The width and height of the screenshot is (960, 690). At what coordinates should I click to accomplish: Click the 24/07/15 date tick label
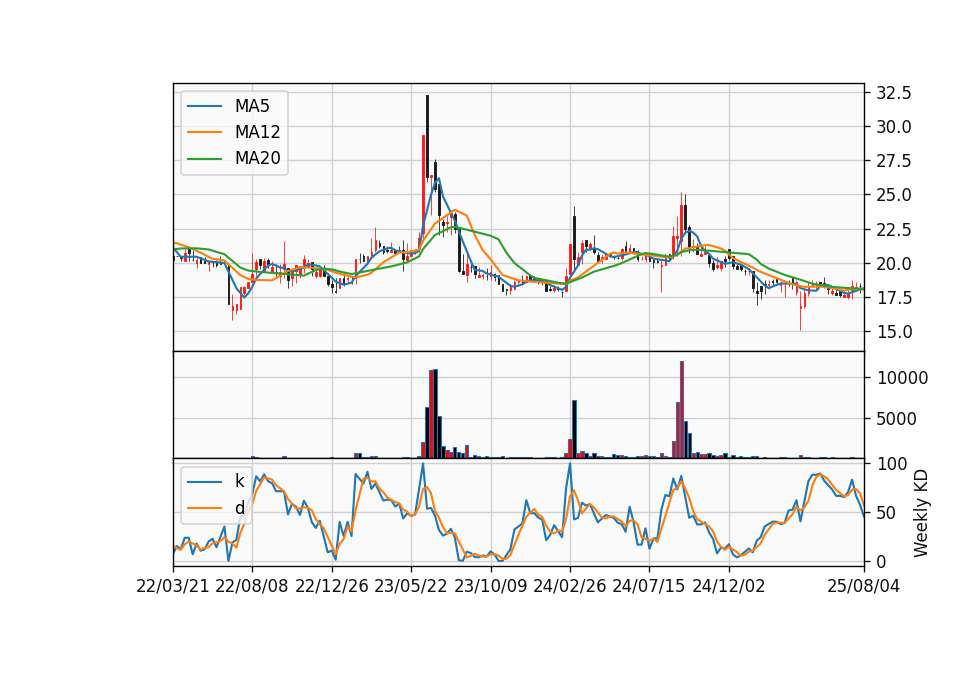649,586
